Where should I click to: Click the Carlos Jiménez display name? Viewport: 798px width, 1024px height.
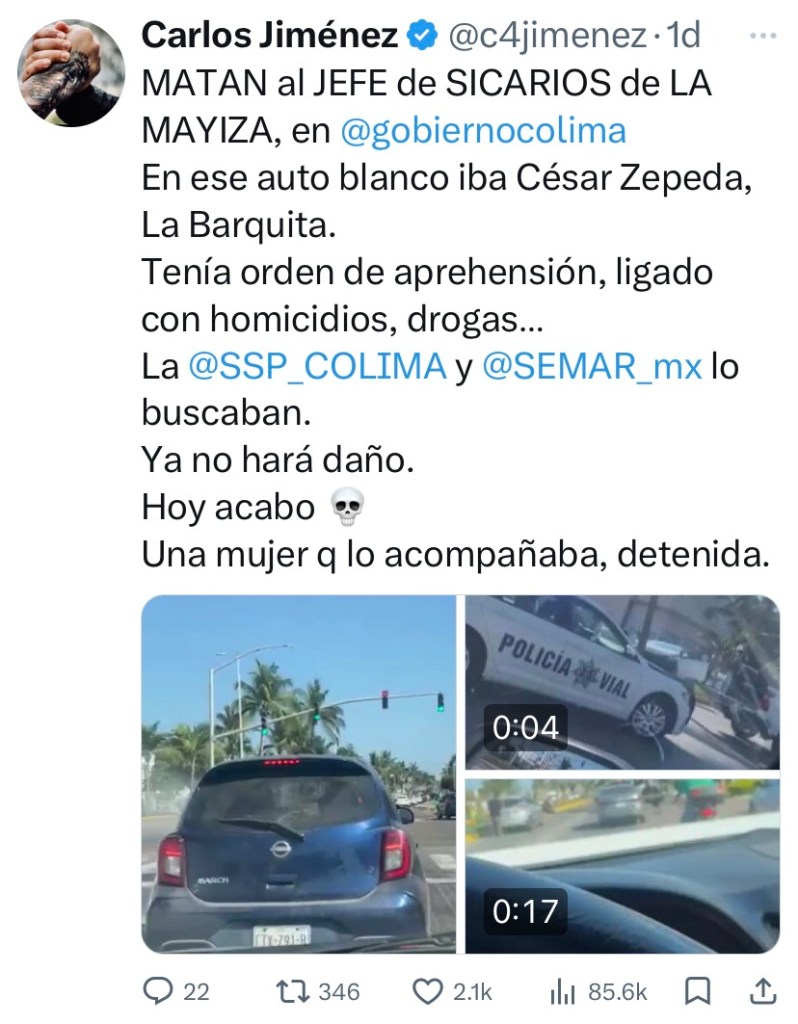[x=270, y=35]
